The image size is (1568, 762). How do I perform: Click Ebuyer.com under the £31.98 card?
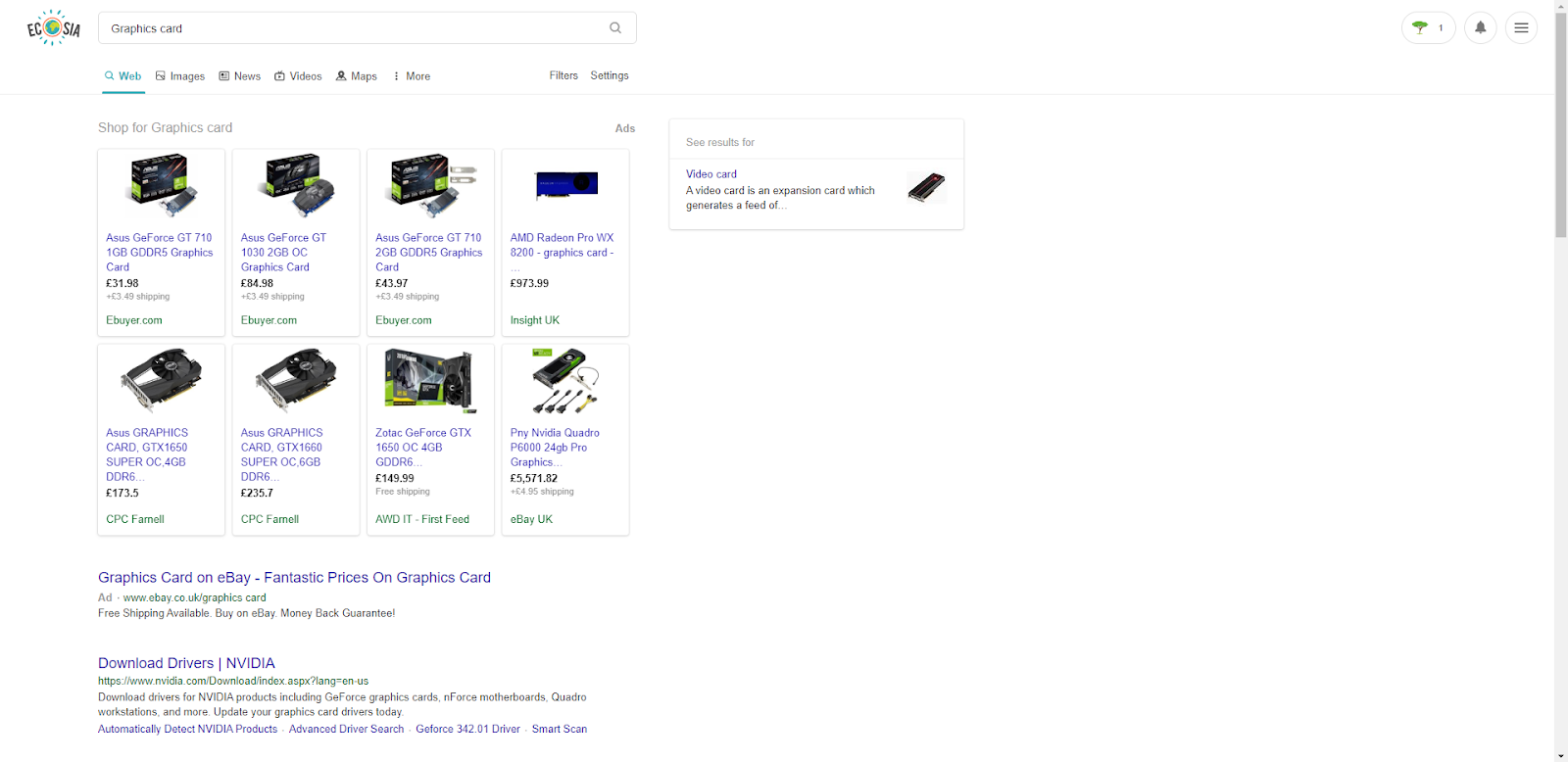(134, 320)
